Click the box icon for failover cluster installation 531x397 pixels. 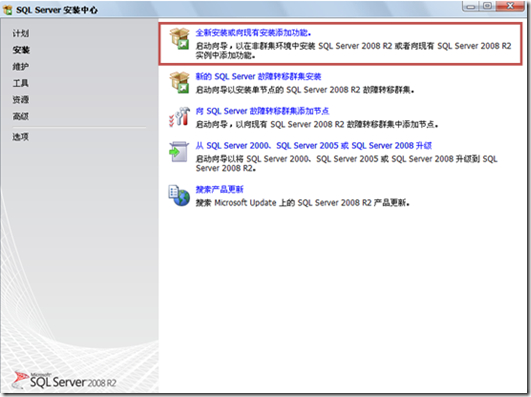179,82
